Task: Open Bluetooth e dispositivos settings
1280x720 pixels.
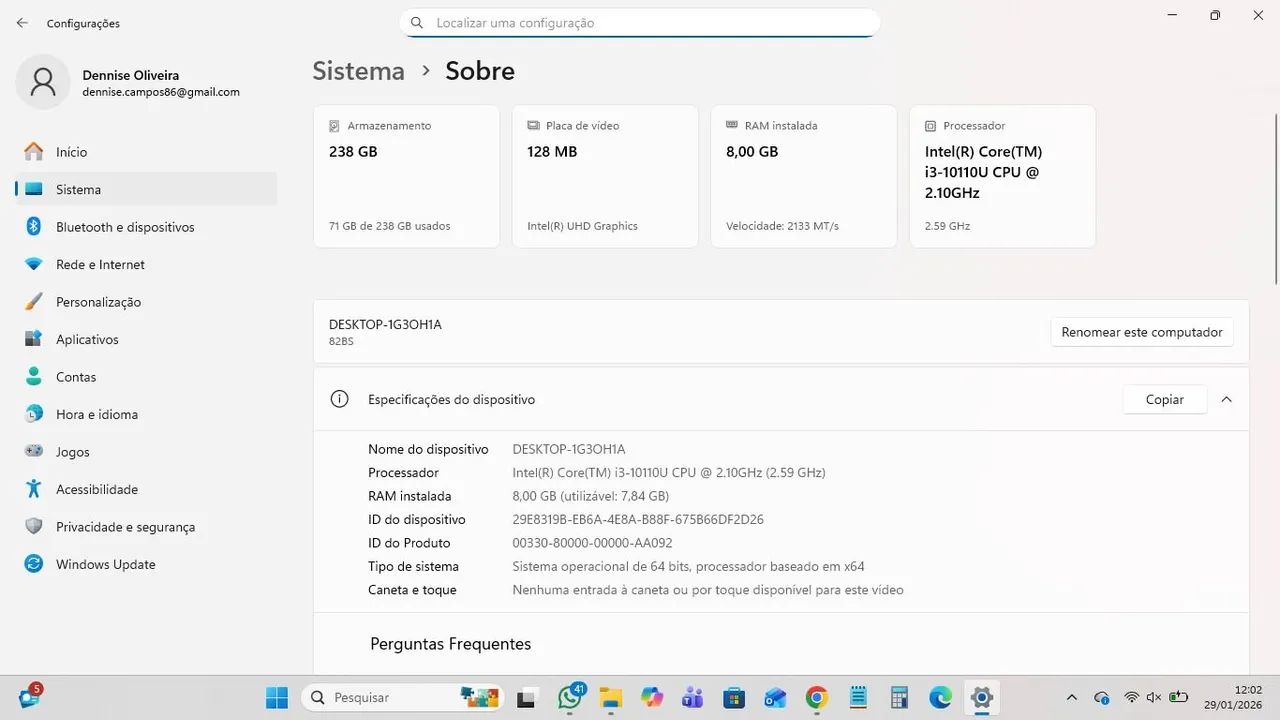Action: pyautogui.click(x=124, y=227)
